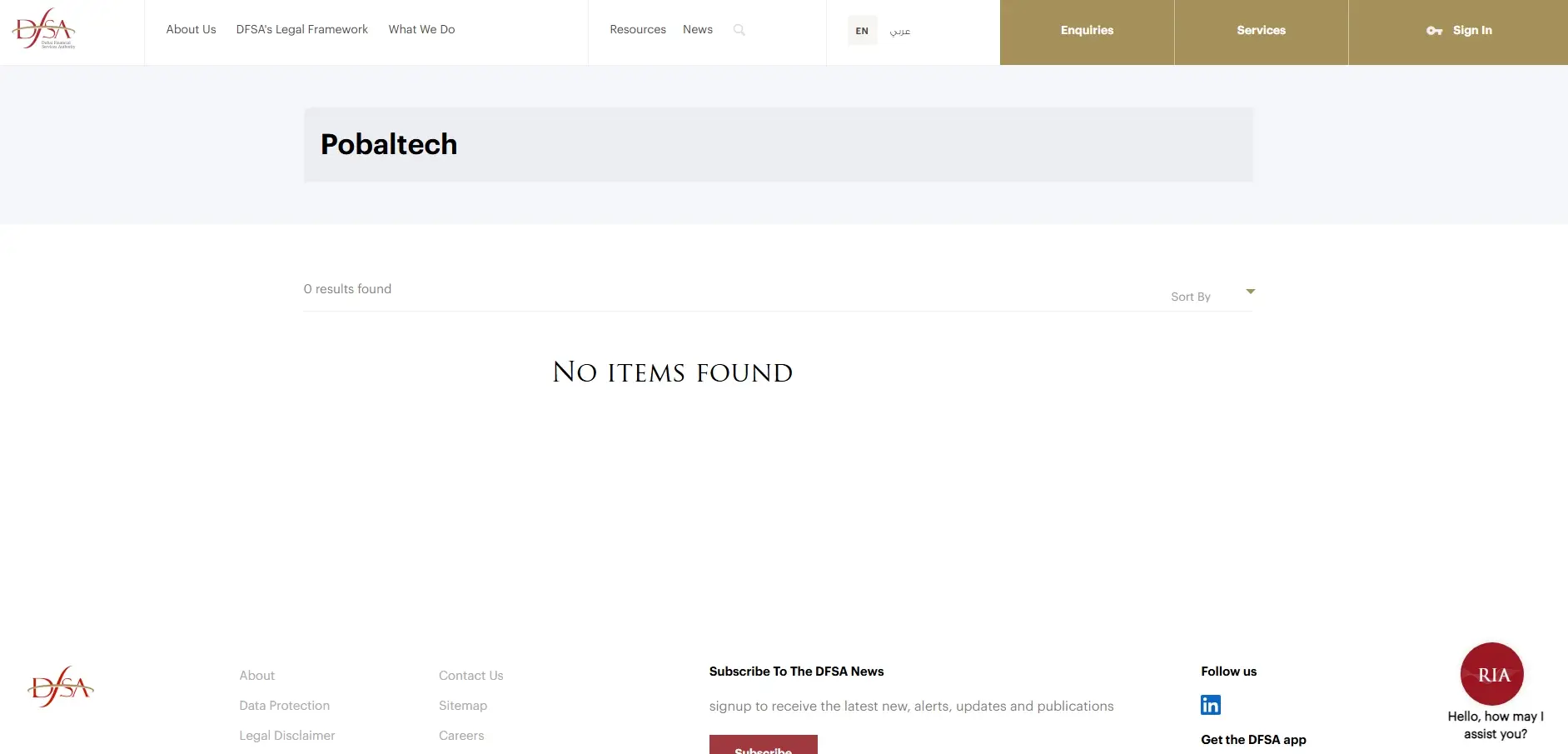1568x754 pixels.
Task: Expand the Resources menu
Action: (x=637, y=29)
